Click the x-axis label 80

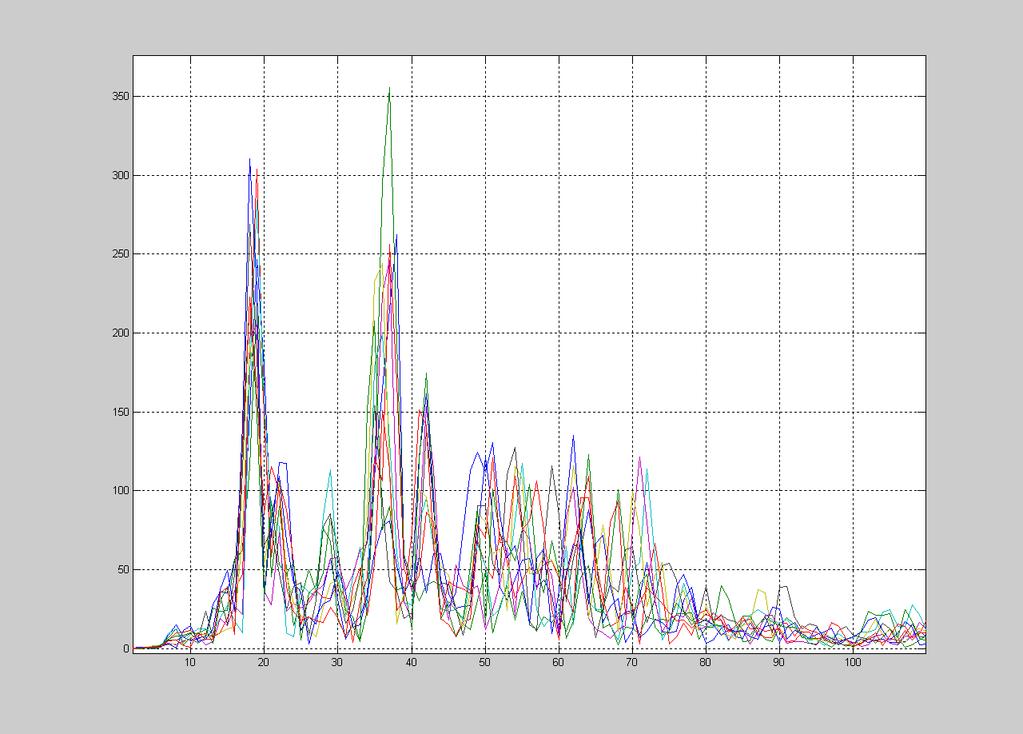point(705,662)
